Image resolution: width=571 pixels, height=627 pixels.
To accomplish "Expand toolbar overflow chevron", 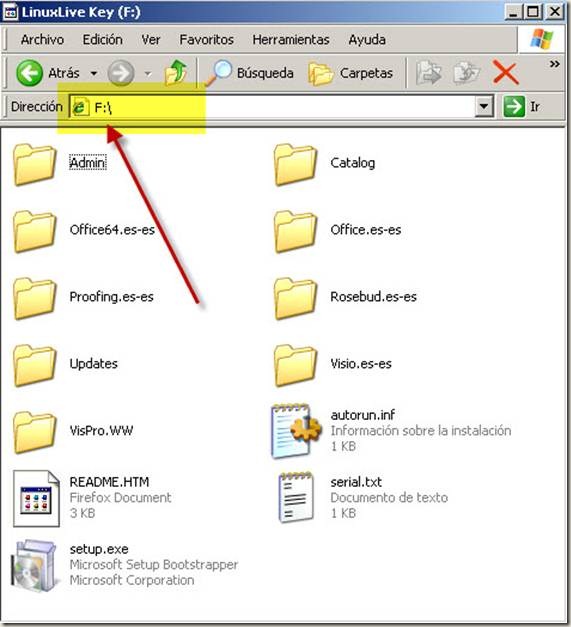I will [x=554, y=64].
